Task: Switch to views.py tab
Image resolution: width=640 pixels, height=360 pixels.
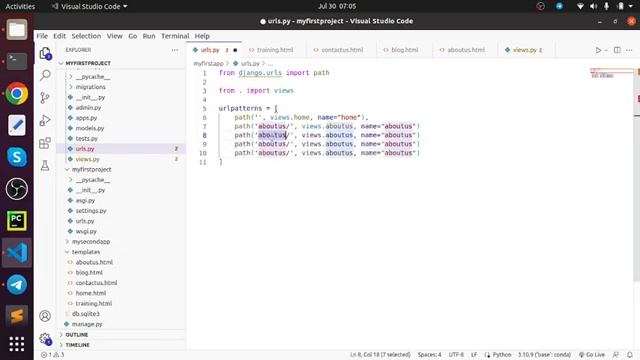Action: point(527,50)
